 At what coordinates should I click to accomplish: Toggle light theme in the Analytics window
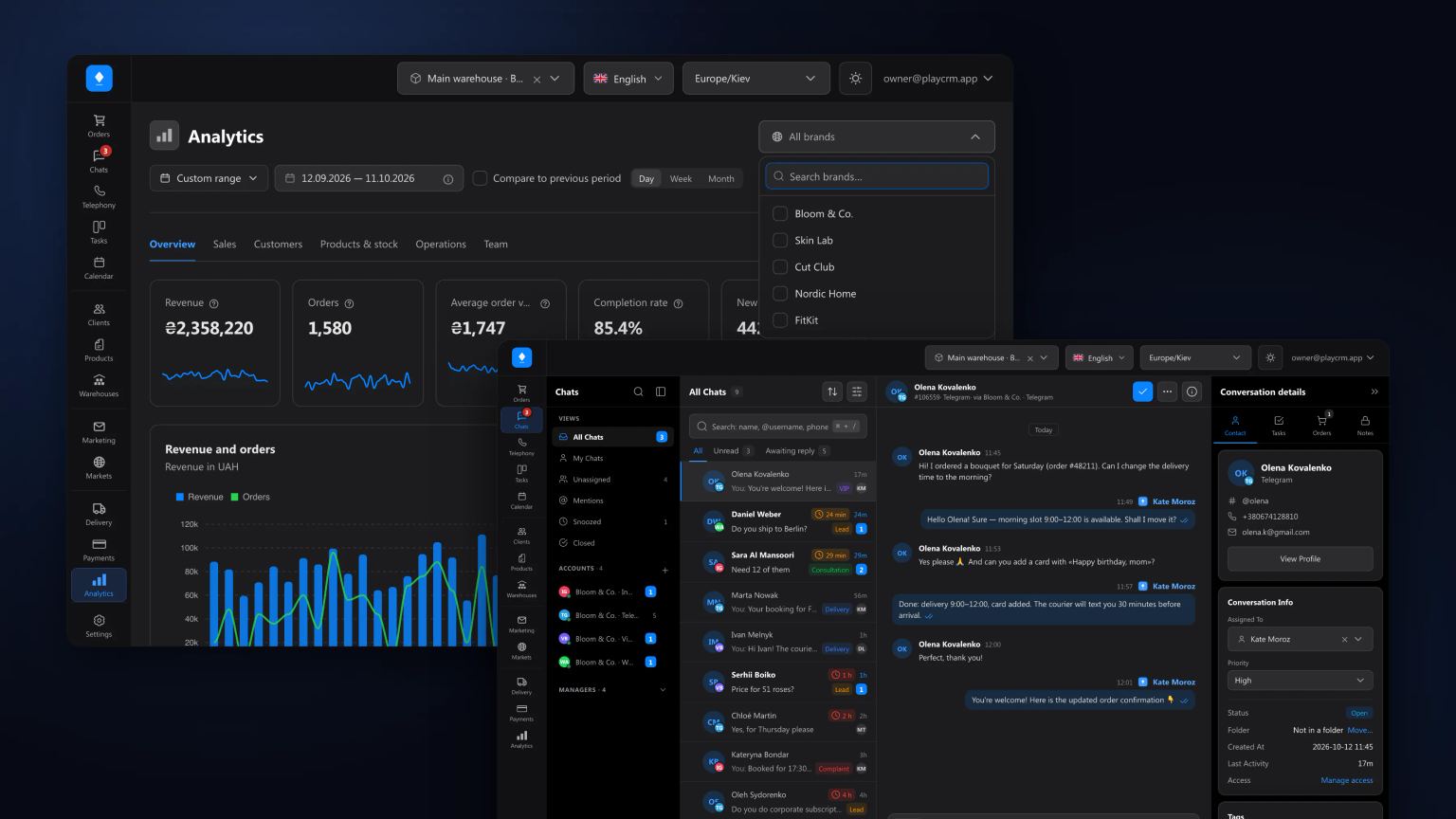855,79
